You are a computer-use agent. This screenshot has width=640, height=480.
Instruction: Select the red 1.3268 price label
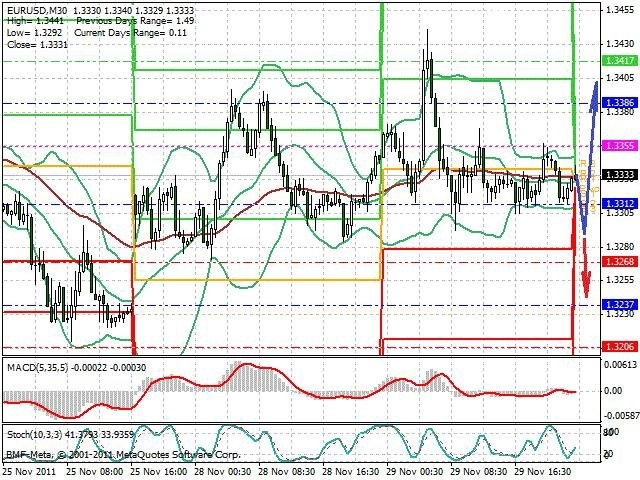[x=620, y=261]
